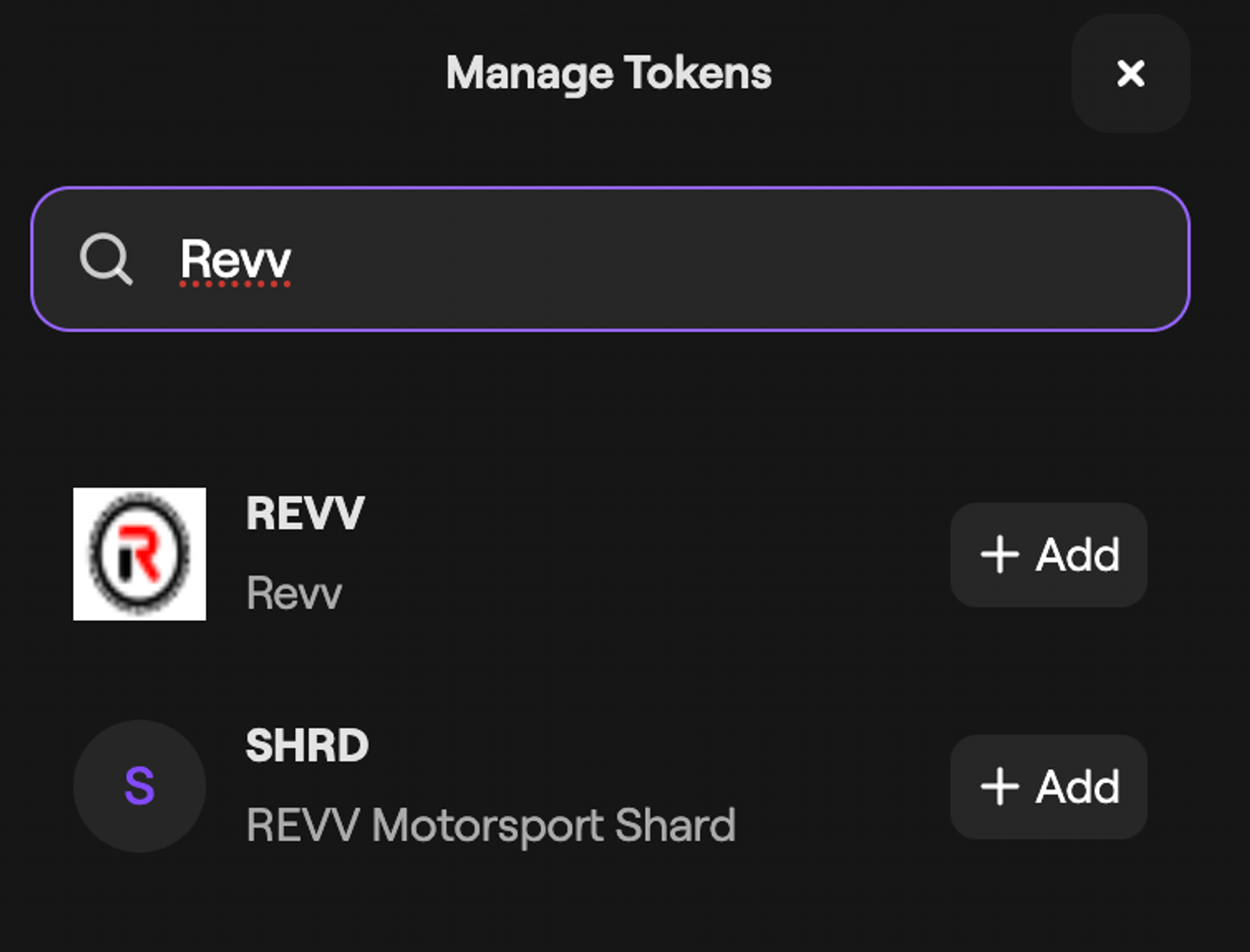Click the plus icon on SHRD's Add button

coord(999,786)
